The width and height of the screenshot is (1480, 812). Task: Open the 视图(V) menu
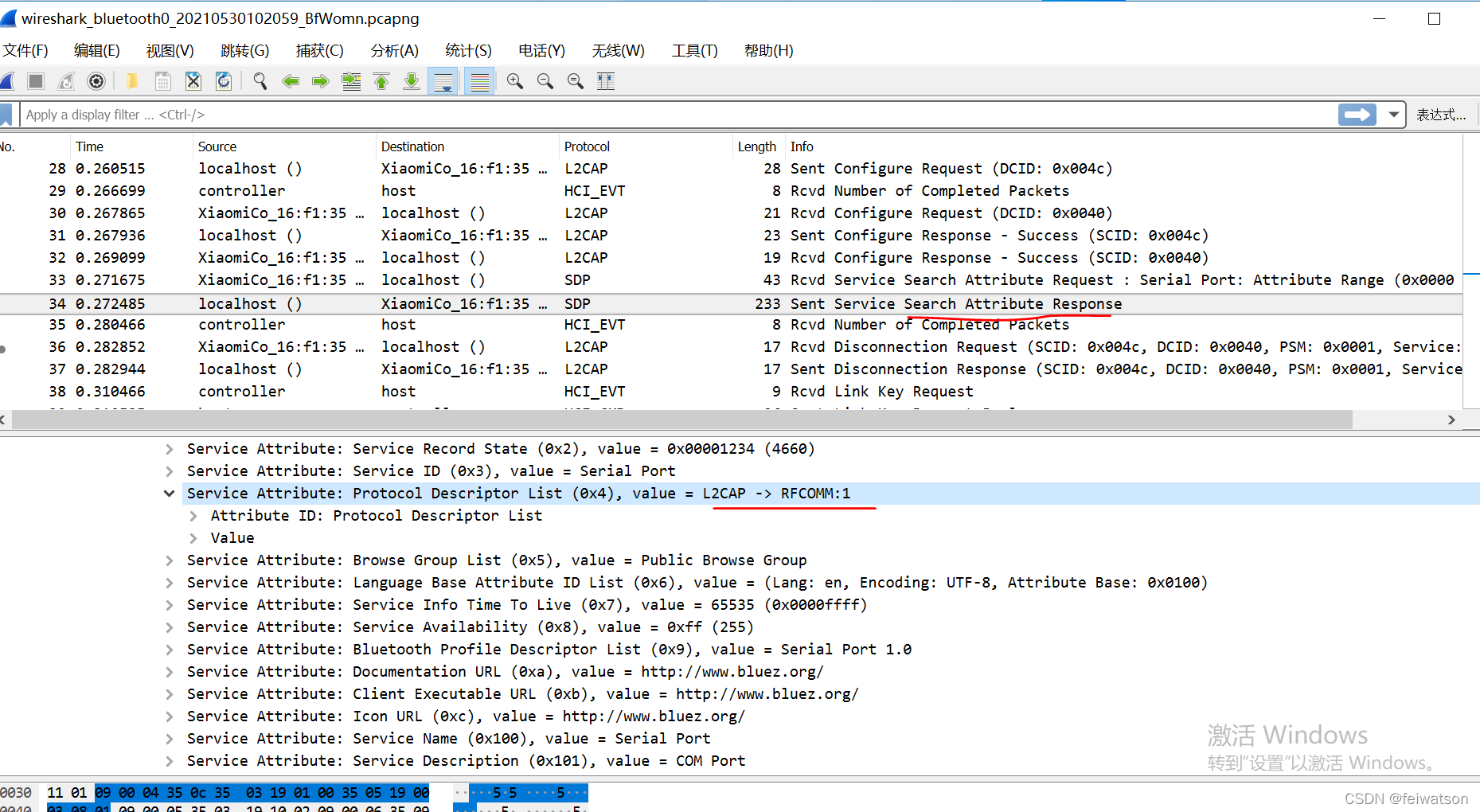170,51
